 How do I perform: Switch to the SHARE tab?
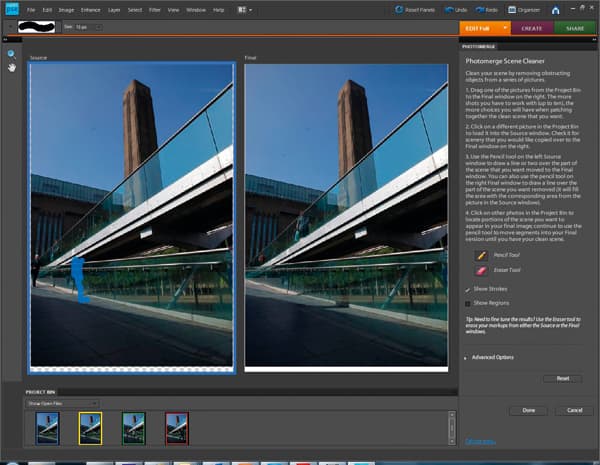pyautogui.click(x=575, y=28)
